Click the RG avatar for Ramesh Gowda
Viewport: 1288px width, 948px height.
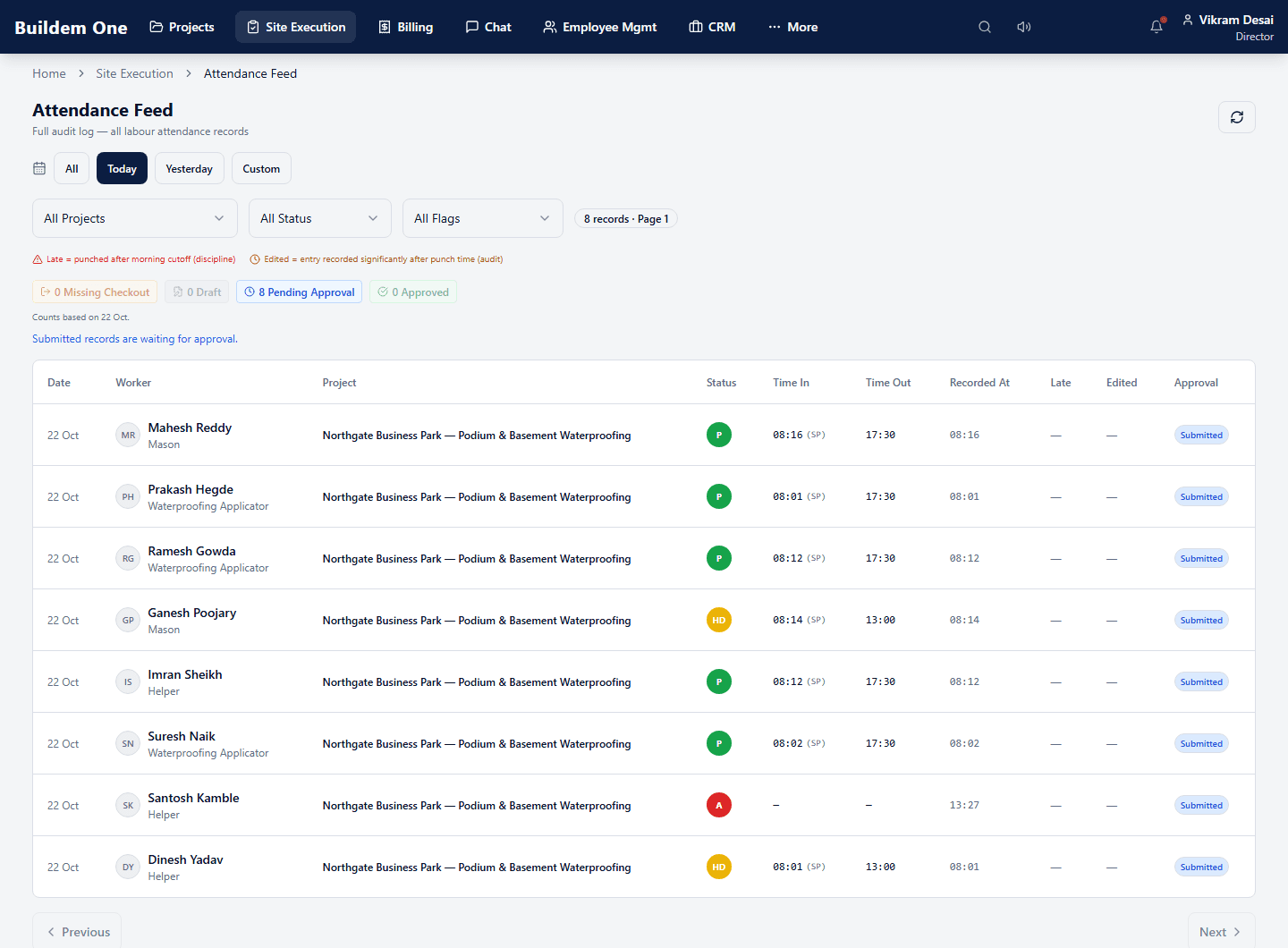128,558
